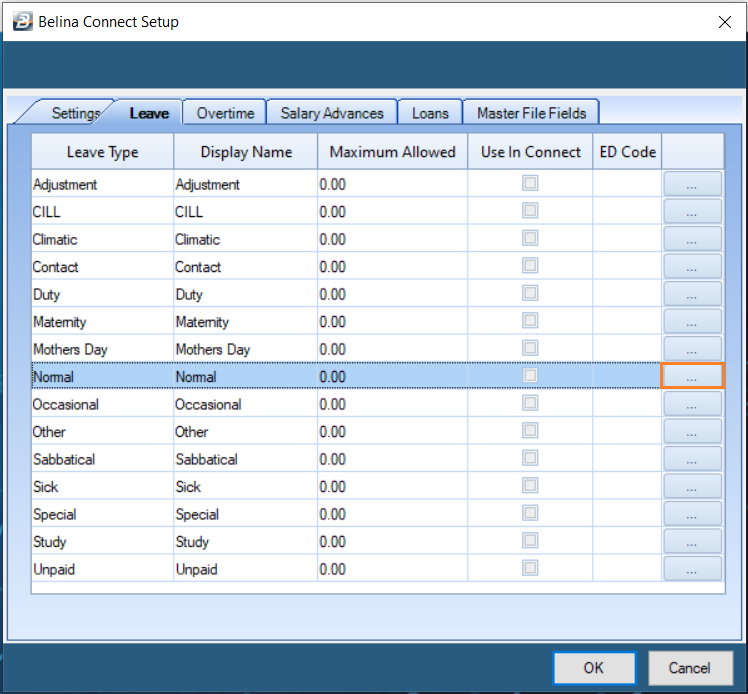Viewport: 748px width, 694px height.
Task: Enable Use In Connect for Adjustment
Action: point(530,183)
